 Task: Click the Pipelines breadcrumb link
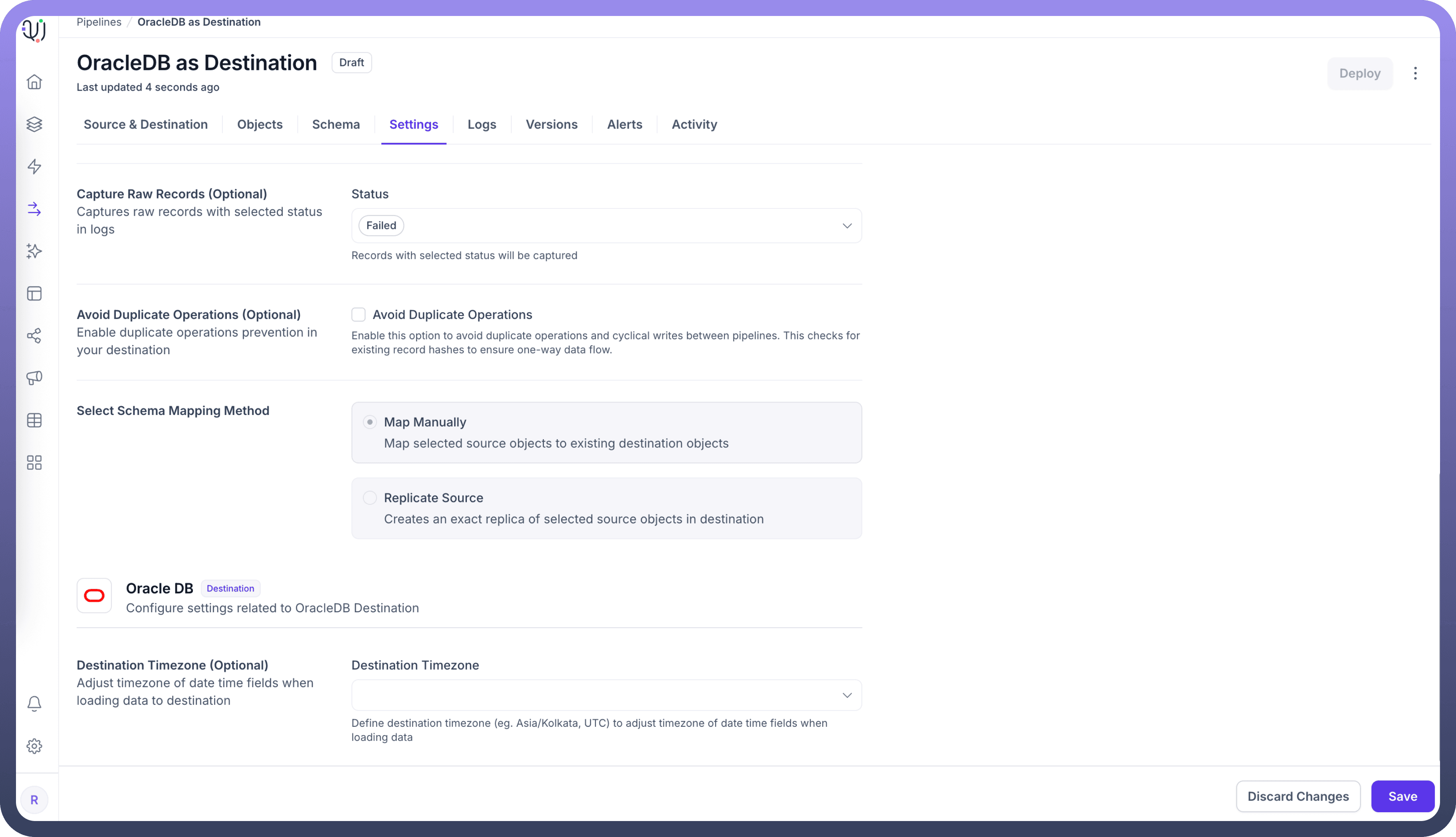coord(99,22)
